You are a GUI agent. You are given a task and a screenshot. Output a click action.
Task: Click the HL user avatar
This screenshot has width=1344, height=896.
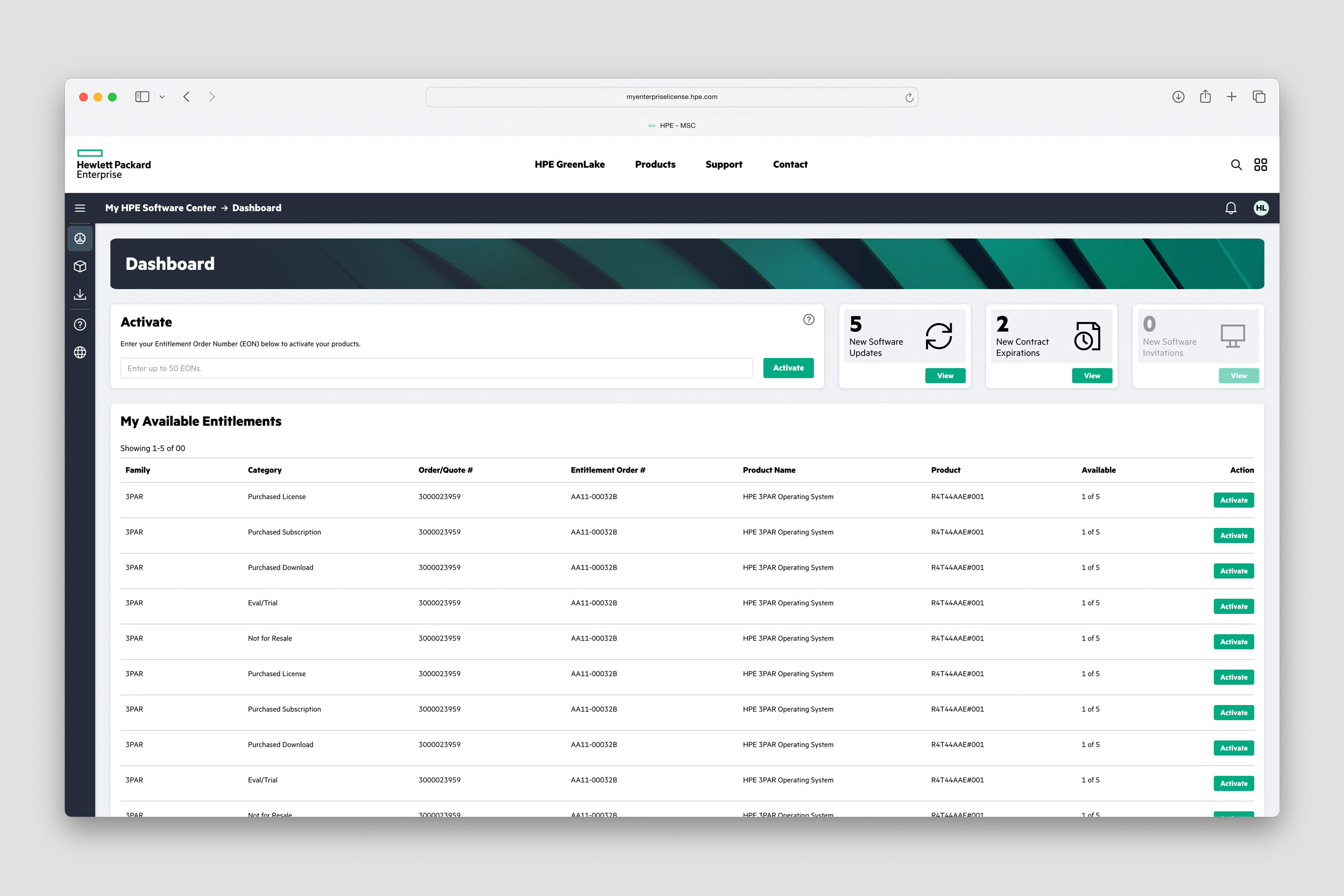tap(1261, 208)
